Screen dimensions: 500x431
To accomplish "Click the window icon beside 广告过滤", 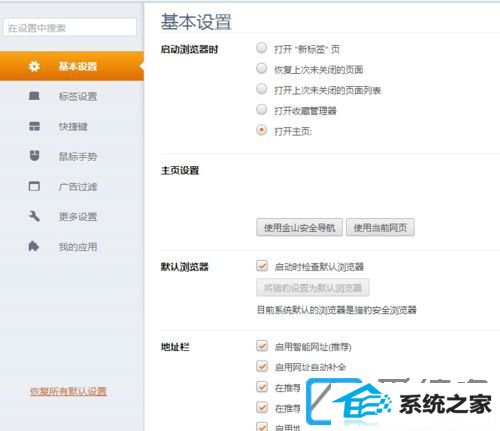I will coord(34,186).
